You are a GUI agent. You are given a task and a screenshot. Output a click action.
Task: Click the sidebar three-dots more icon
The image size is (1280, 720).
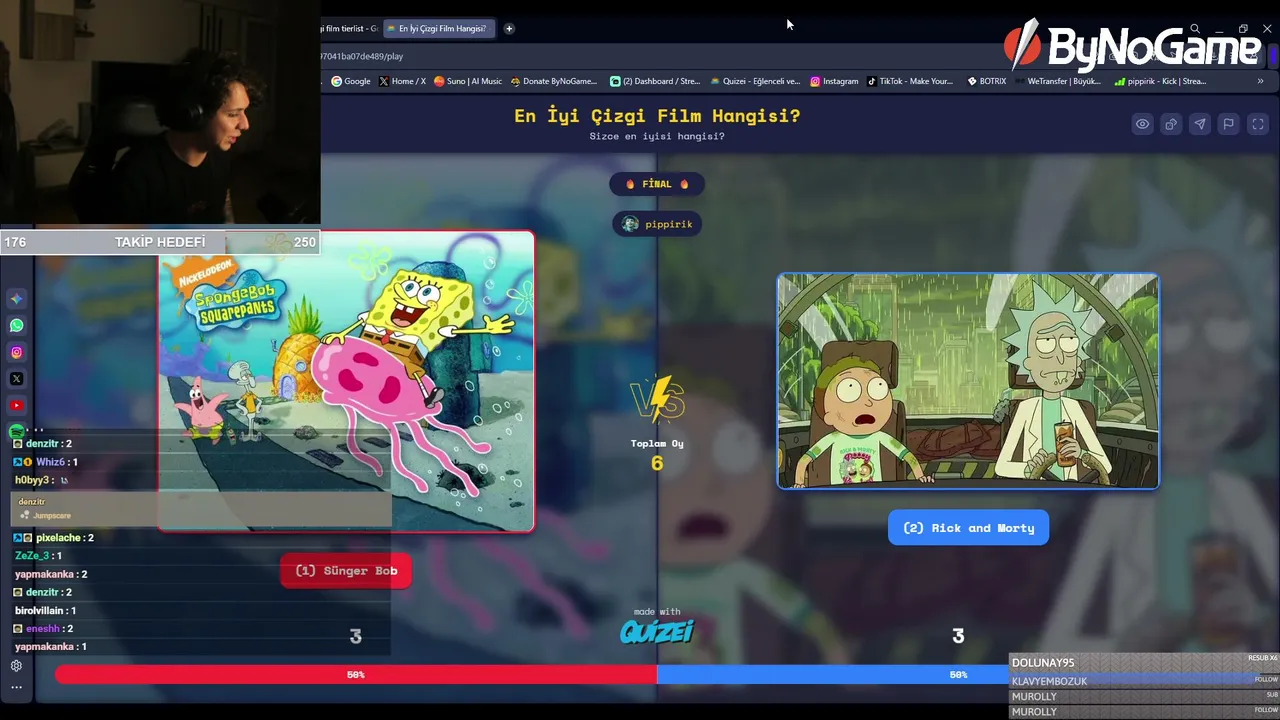[16, 688]
